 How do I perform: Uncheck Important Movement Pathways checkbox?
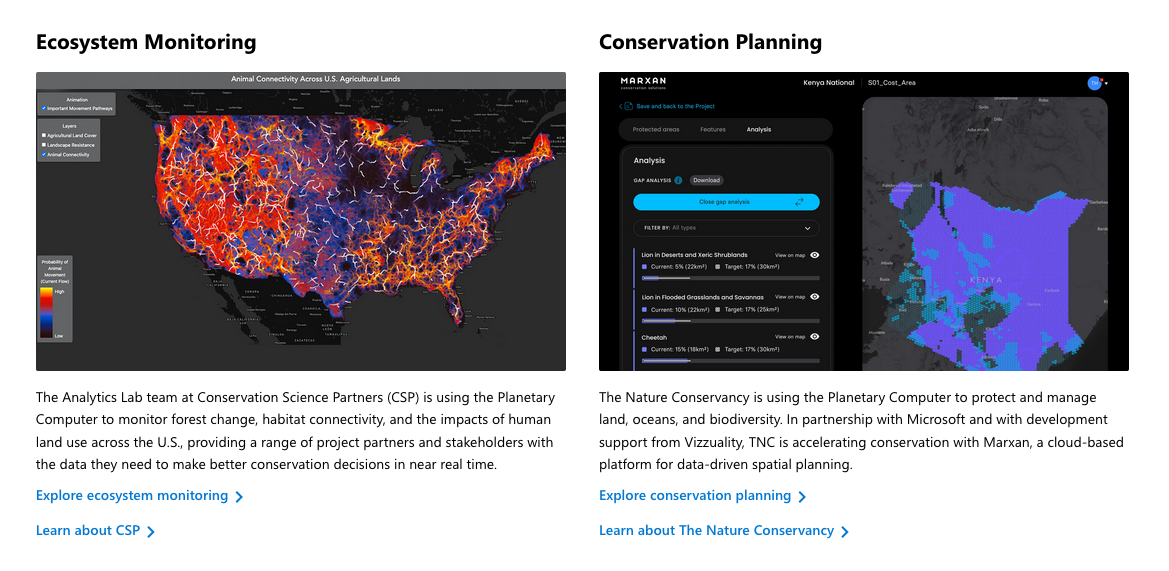[44, 108]
